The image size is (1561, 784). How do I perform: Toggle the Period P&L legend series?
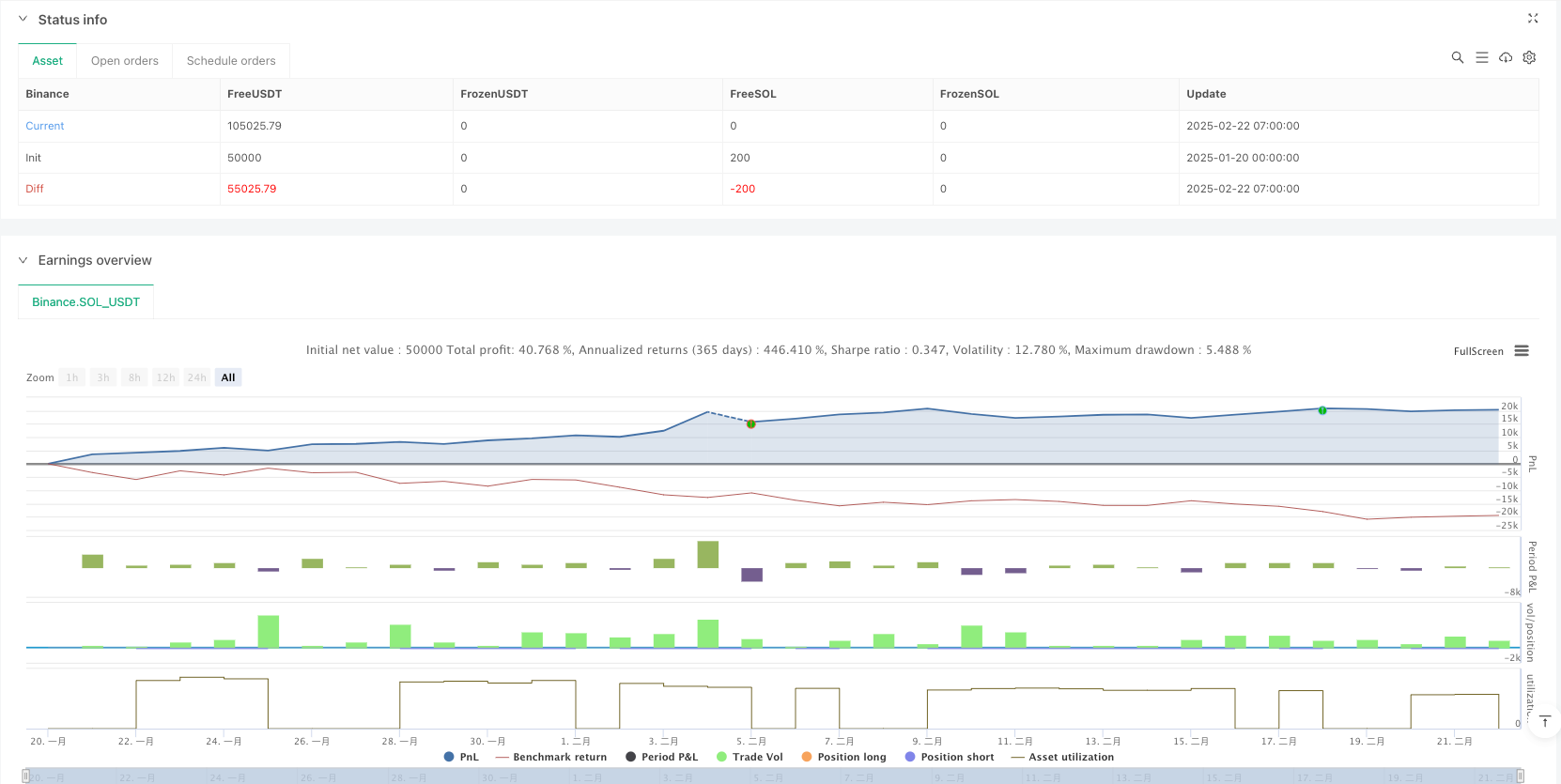(x=662, y=757)
